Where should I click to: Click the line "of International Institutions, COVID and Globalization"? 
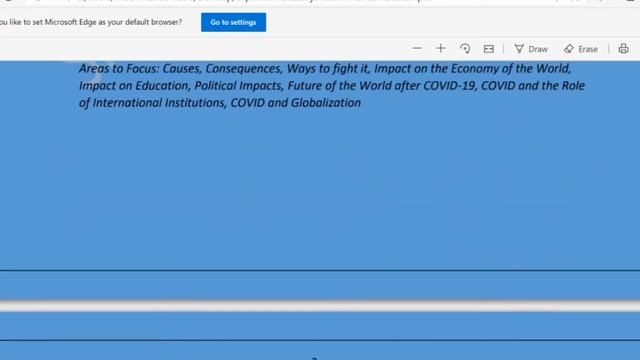tap(220, 103)
